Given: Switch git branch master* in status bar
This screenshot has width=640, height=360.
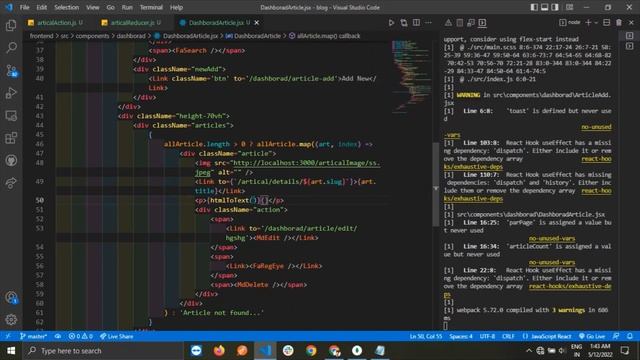Looking at the screenshot, I should 33,336.
